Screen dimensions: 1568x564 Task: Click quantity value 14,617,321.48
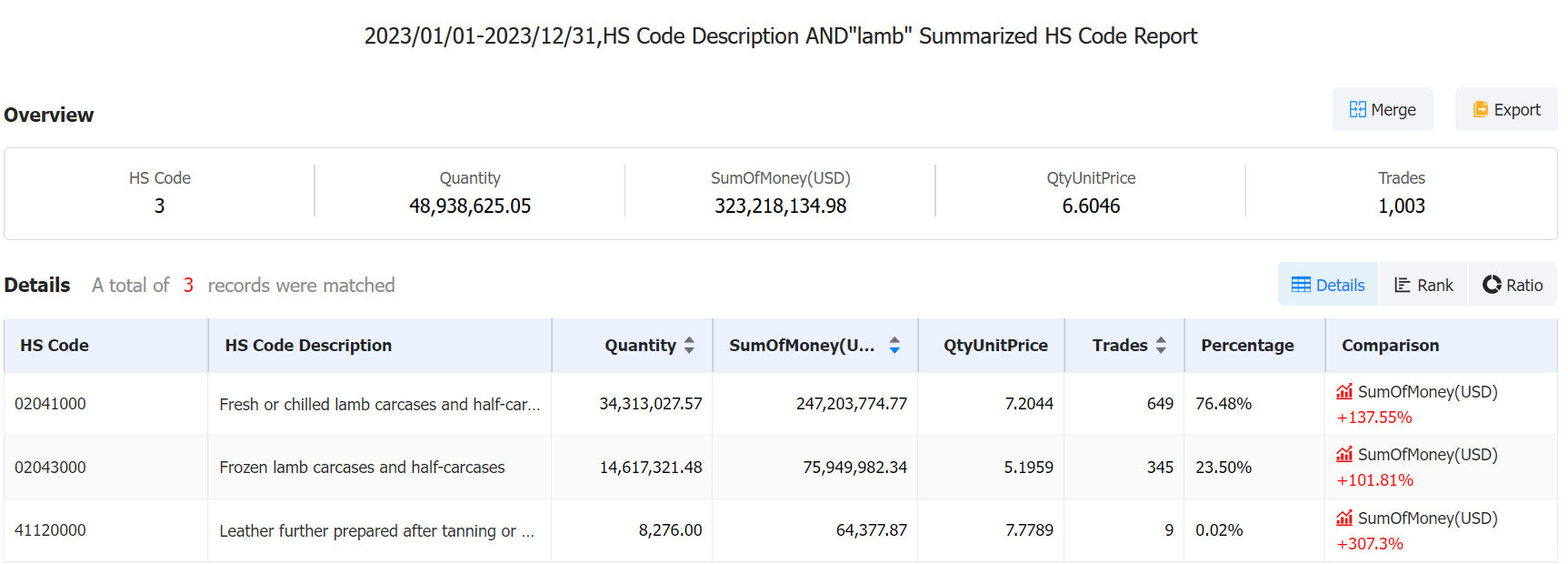click(x=651, y=468)
